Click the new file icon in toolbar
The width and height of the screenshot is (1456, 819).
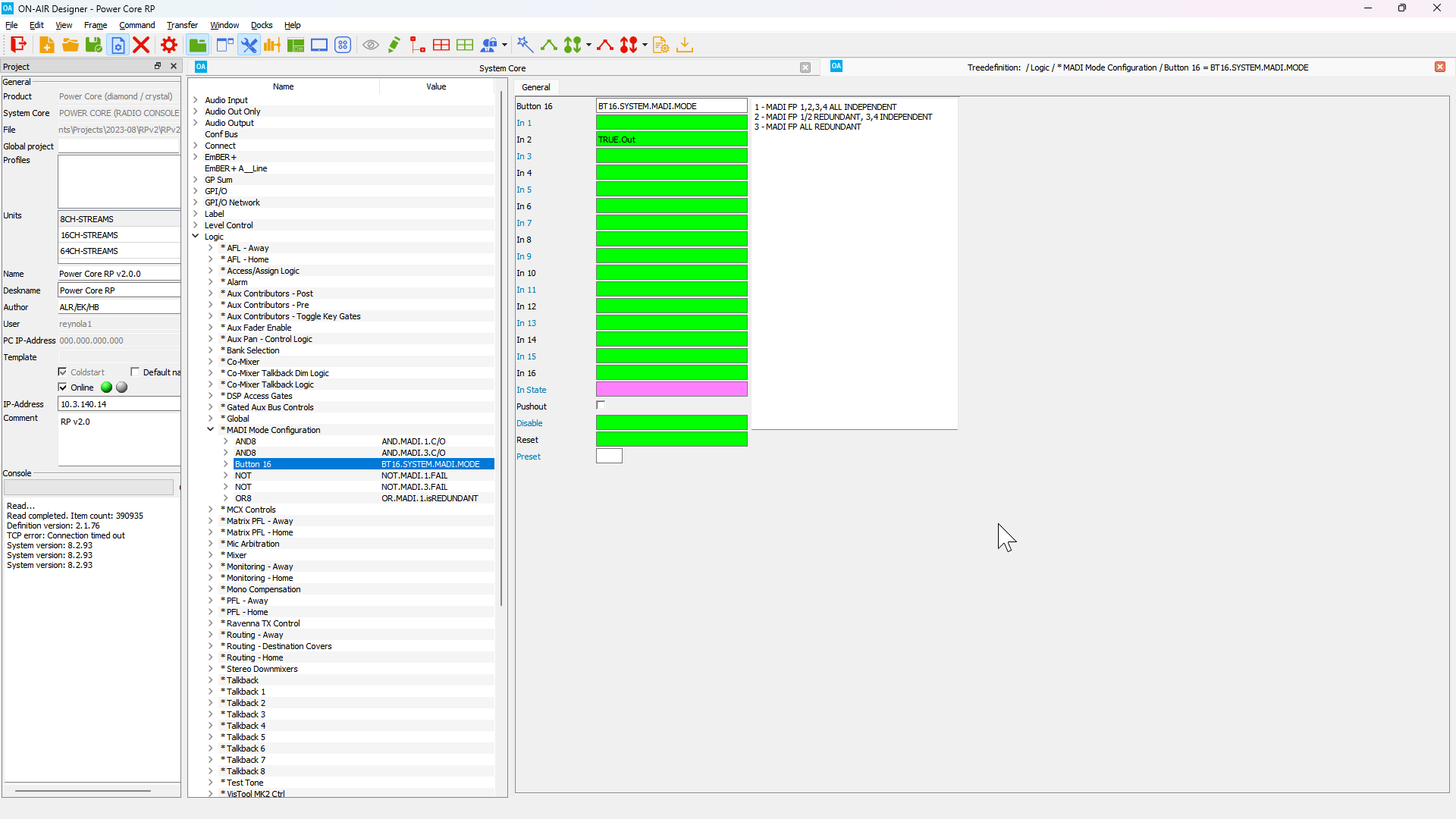pyautogui.click(x=46, y=45)
